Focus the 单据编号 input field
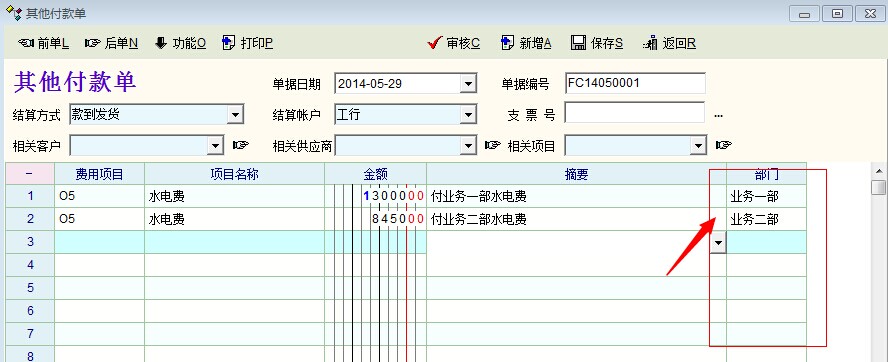The width and height of the screenshot is (888, 362). point(635,83)
